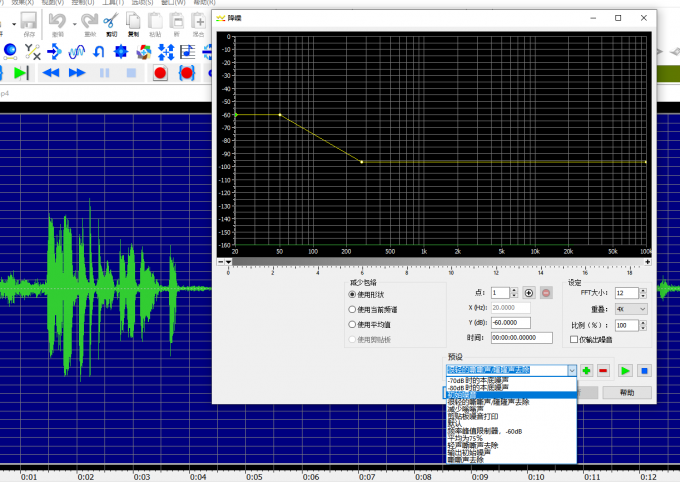Choose the last preset 嘶嘶声去除

(x=512, y=459)
